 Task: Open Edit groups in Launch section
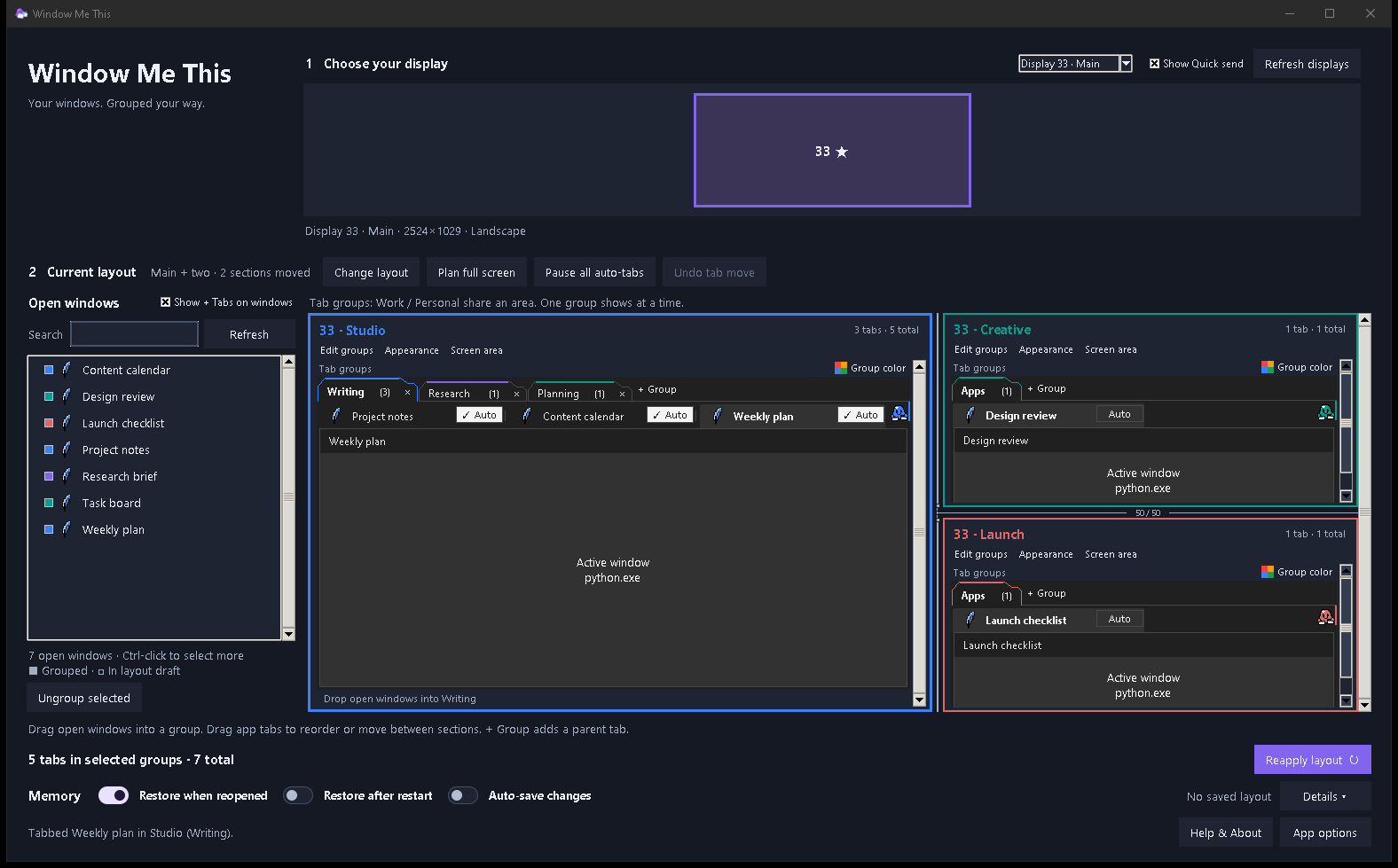pos(980,554)
